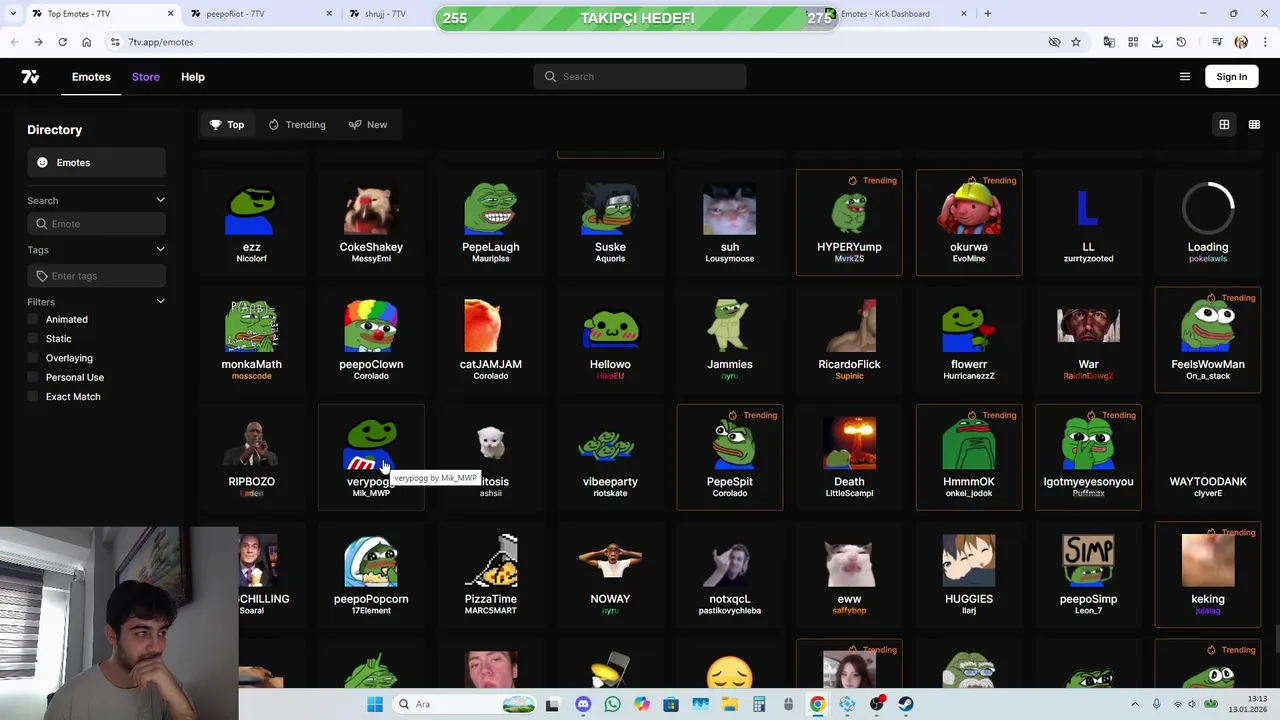Open Chrome history icon
Screen dimensions: 1280x720
pos(1181,42)
